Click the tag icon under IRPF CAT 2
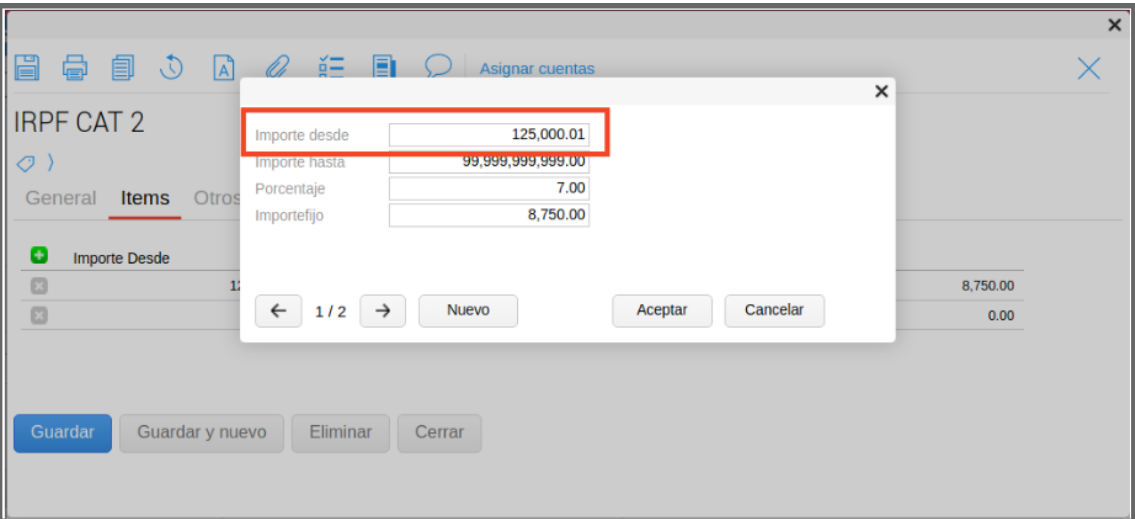The width and height of the screenshot is (1135, 519). point(25,164)
